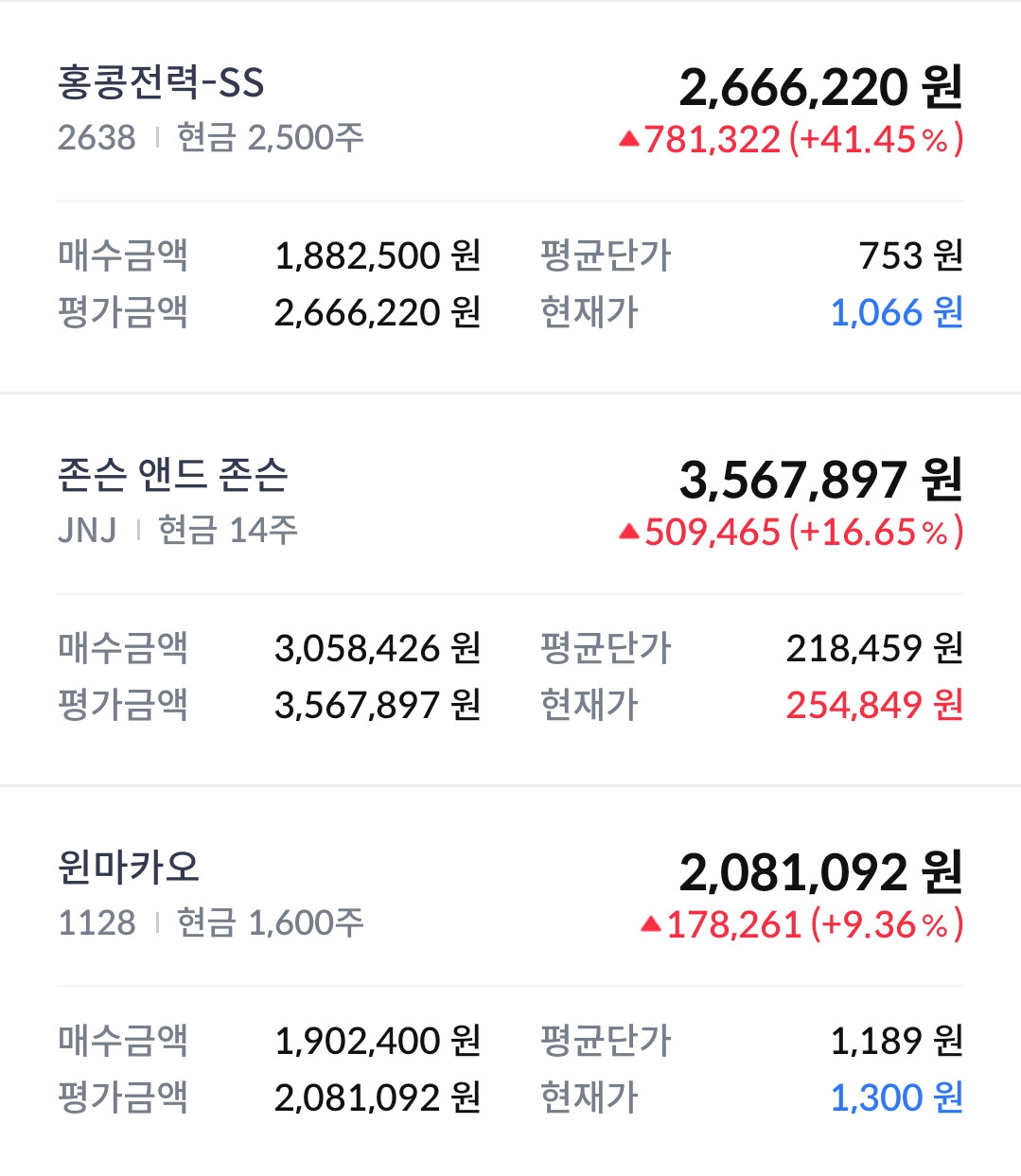Select the JNJ ticker symbol
The height and width of the screenshot is (1176, 1021).
tap(87, 531)
